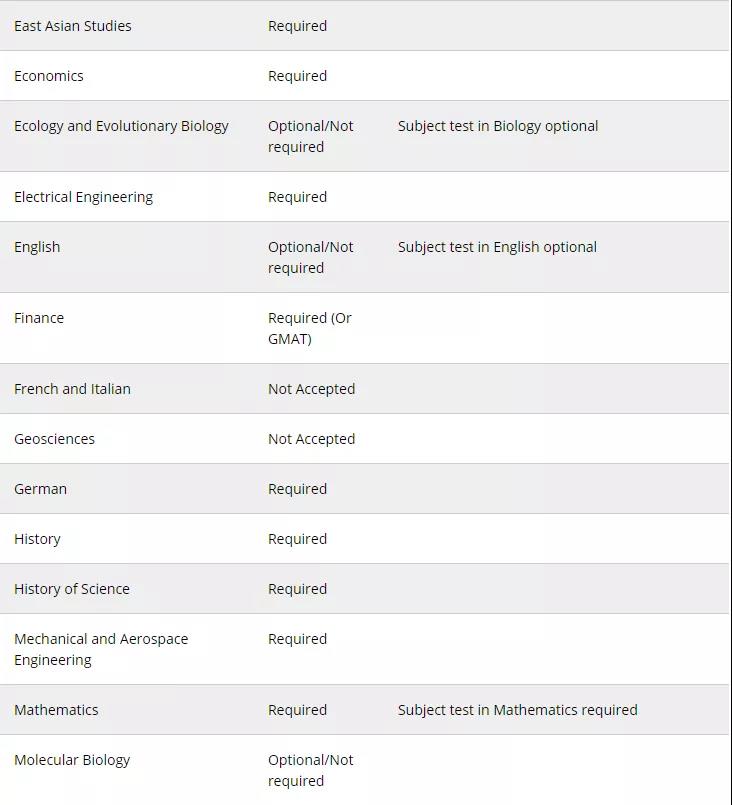Select Mechanical and Aerospace Engineering label

[x=101, y=649]
